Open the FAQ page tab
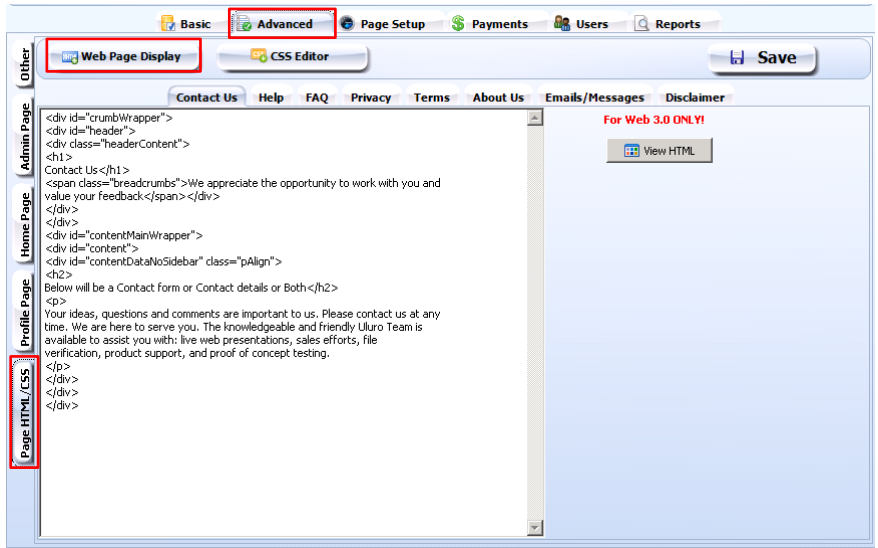 (317, 97)
